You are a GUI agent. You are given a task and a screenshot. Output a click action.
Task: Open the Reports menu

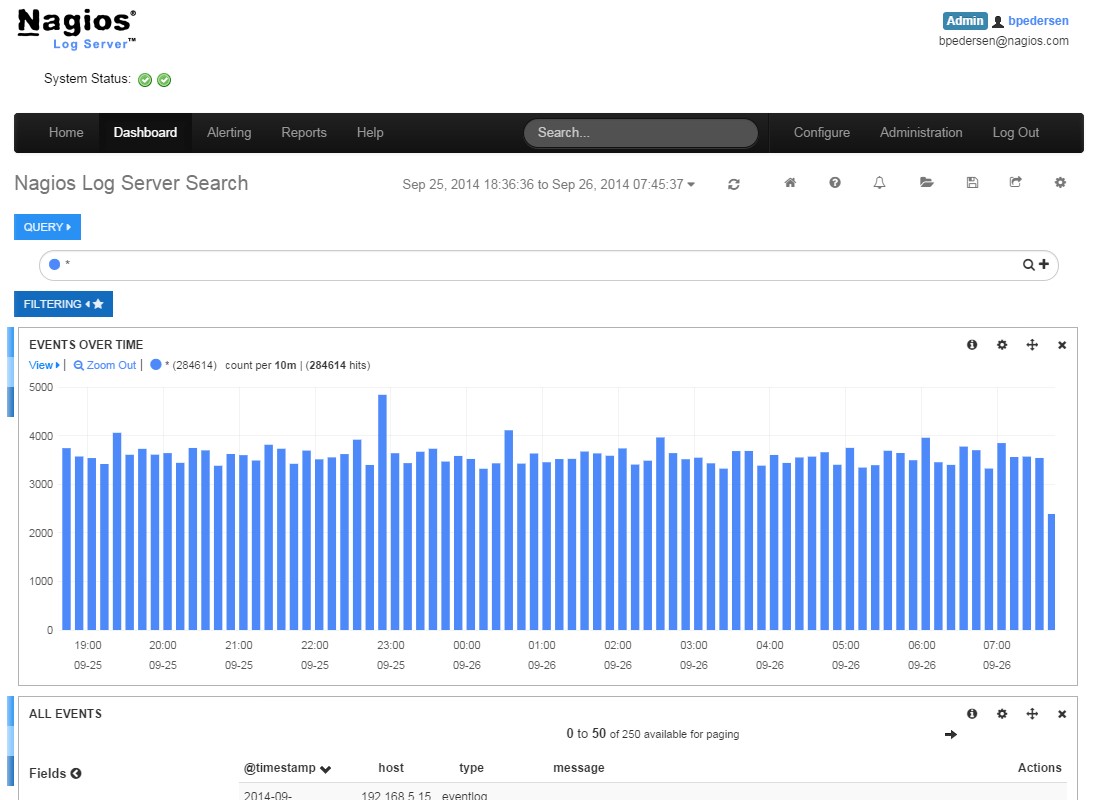click(x=304, y=133)
